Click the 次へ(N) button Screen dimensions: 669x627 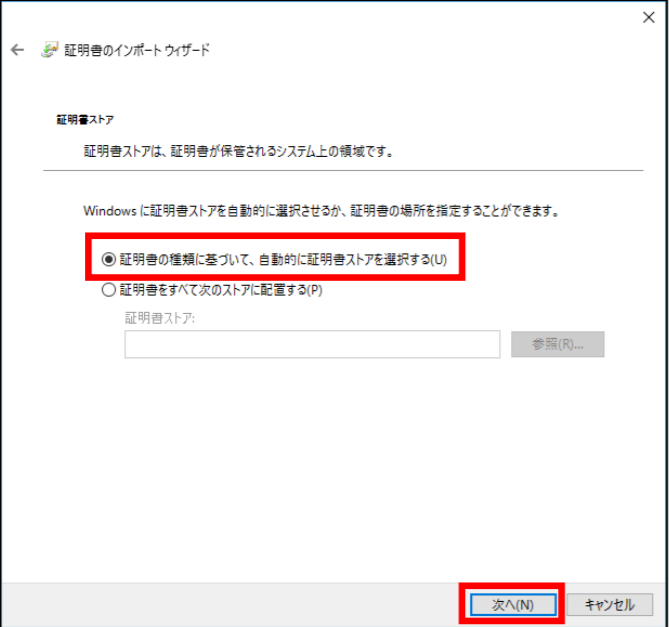[x=513, y=604]
